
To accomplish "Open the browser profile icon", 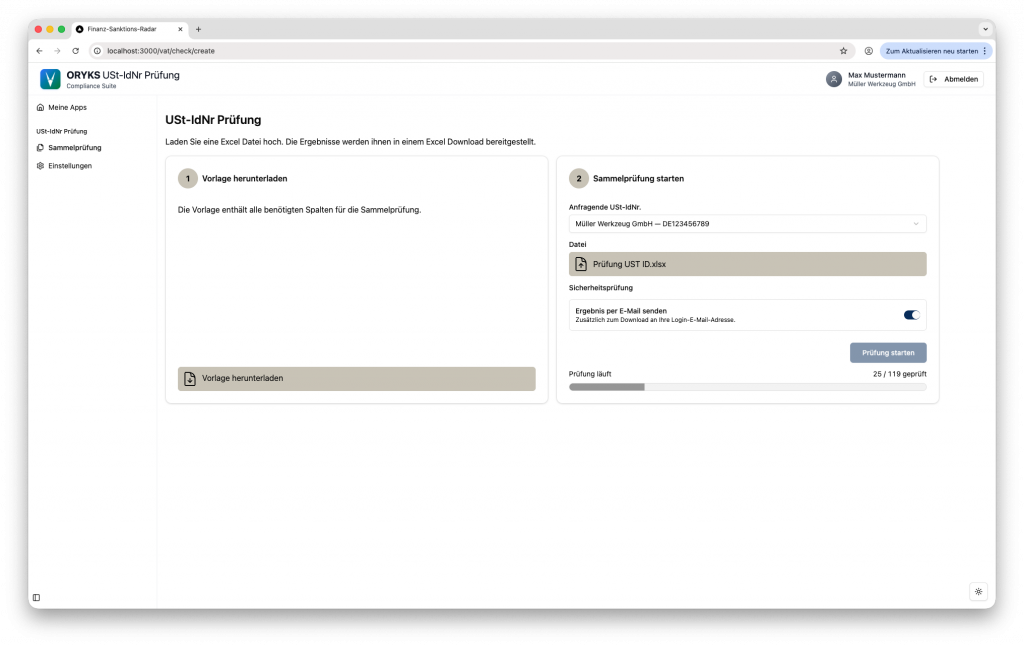I will (868, 50).
